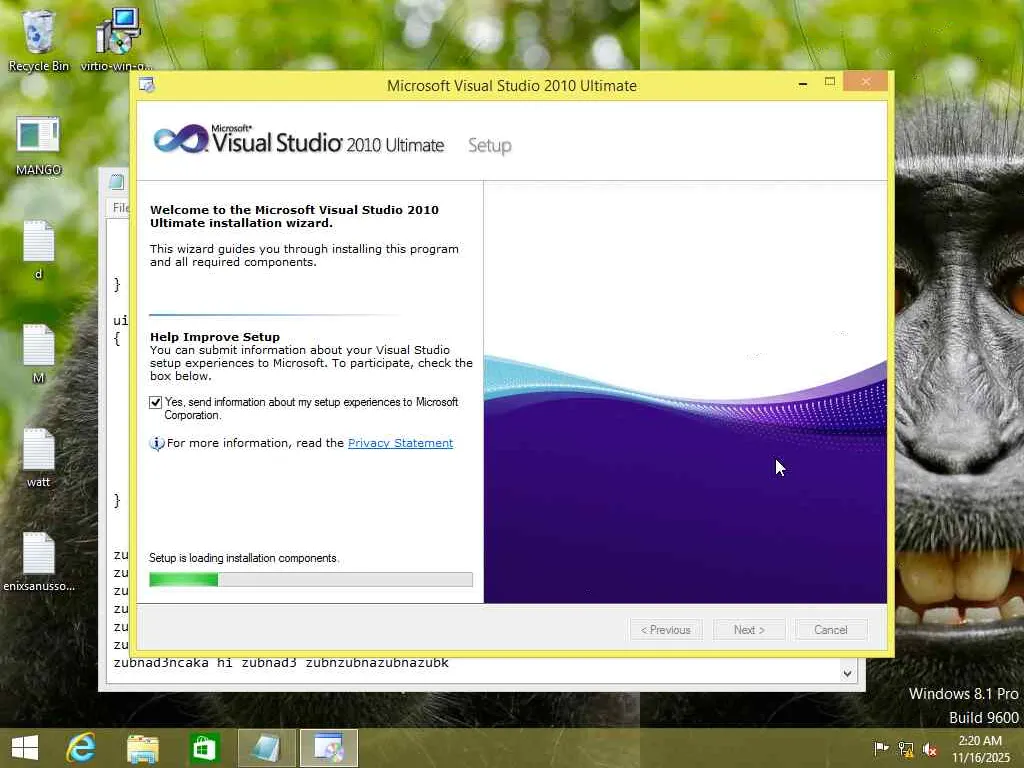Uncheck the send setup experiences checkbox
Screen dimensions: 1024x768
tap(155, 402)
